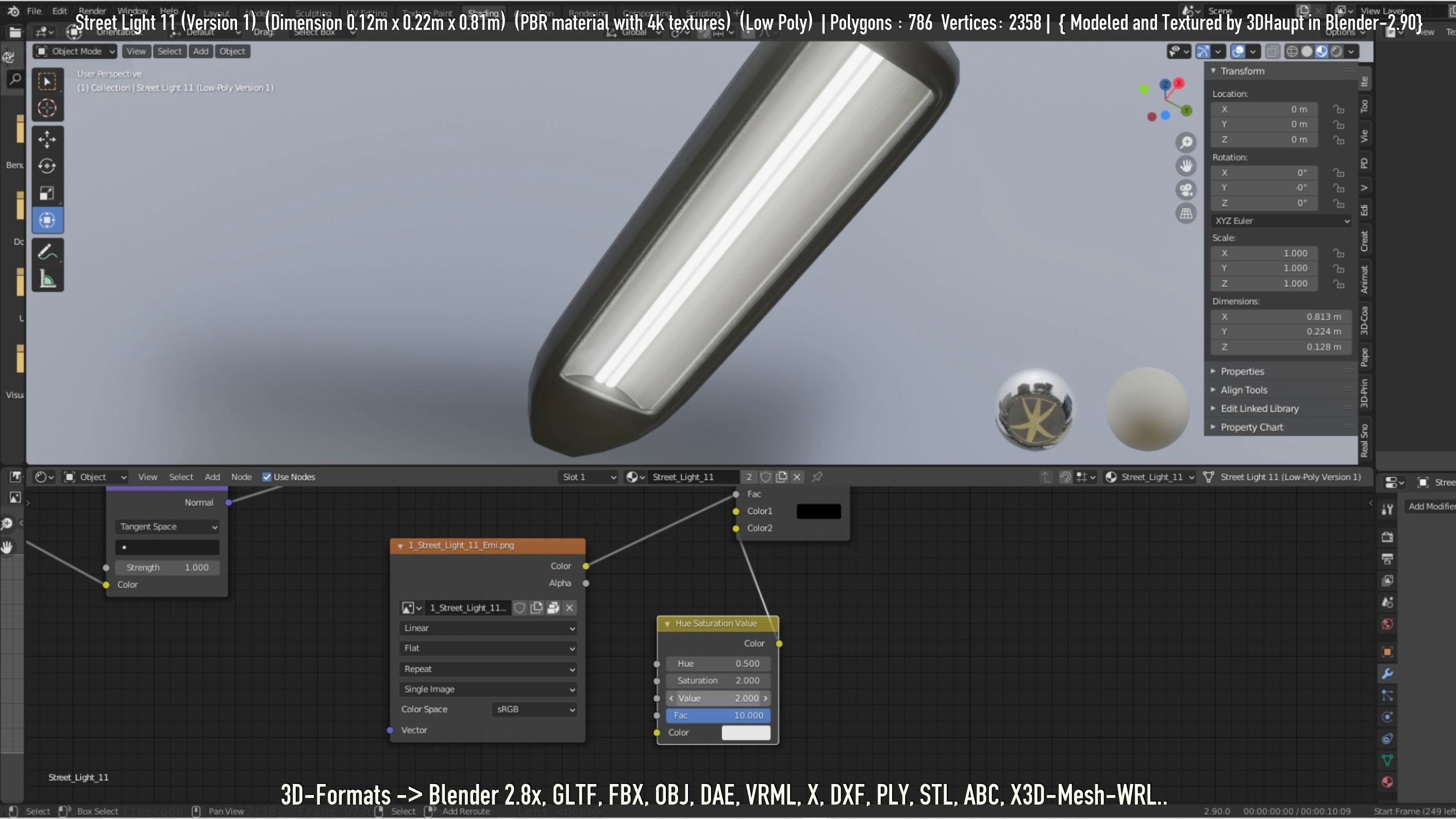Open viewport Add menu

tap(200, 52)
